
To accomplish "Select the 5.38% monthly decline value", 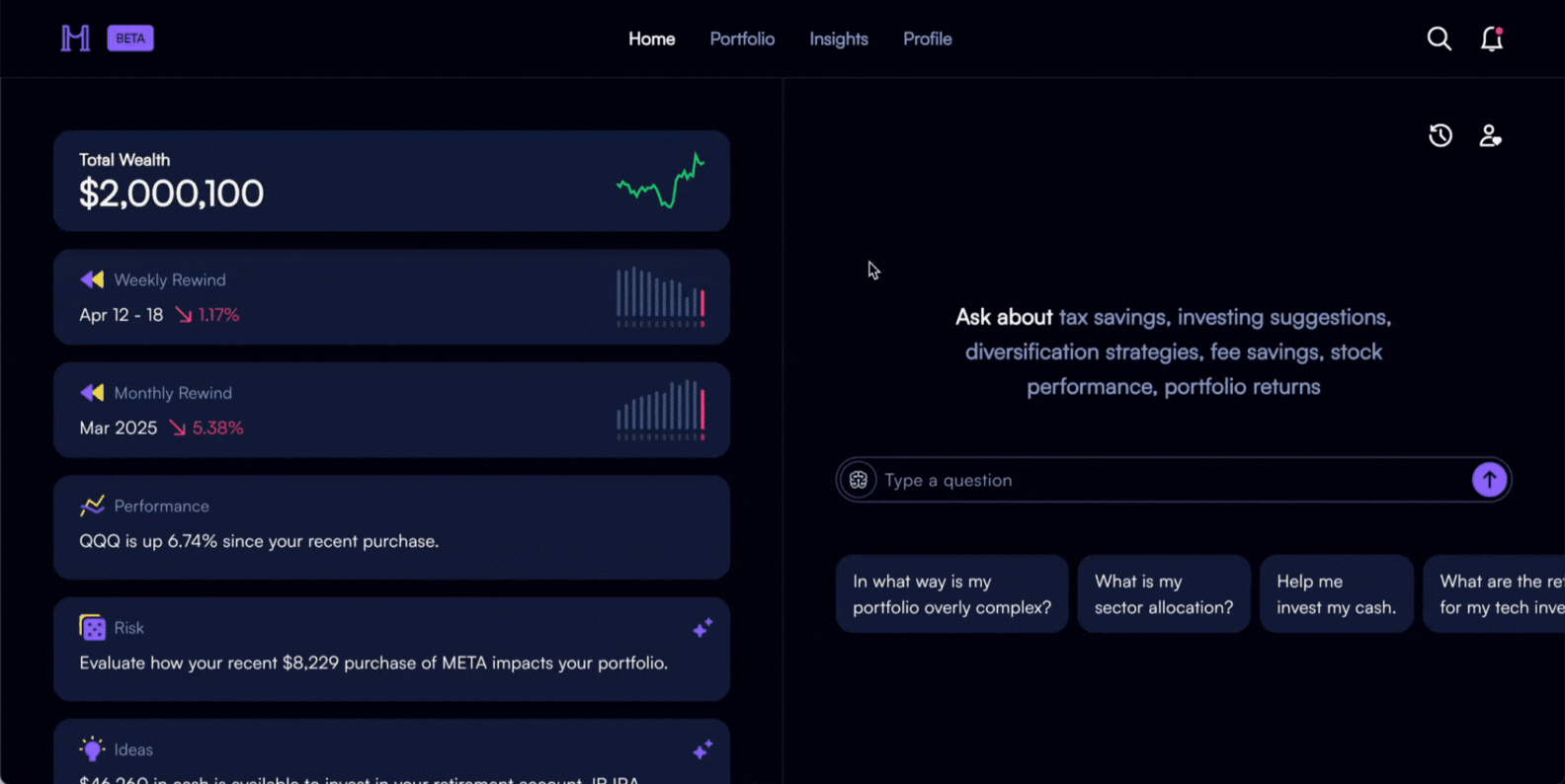I will (217, 428).
